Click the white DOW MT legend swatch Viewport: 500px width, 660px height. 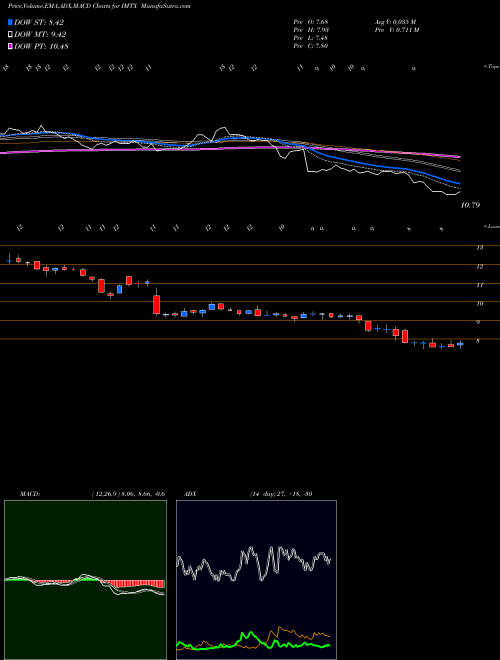click(11, 35)
